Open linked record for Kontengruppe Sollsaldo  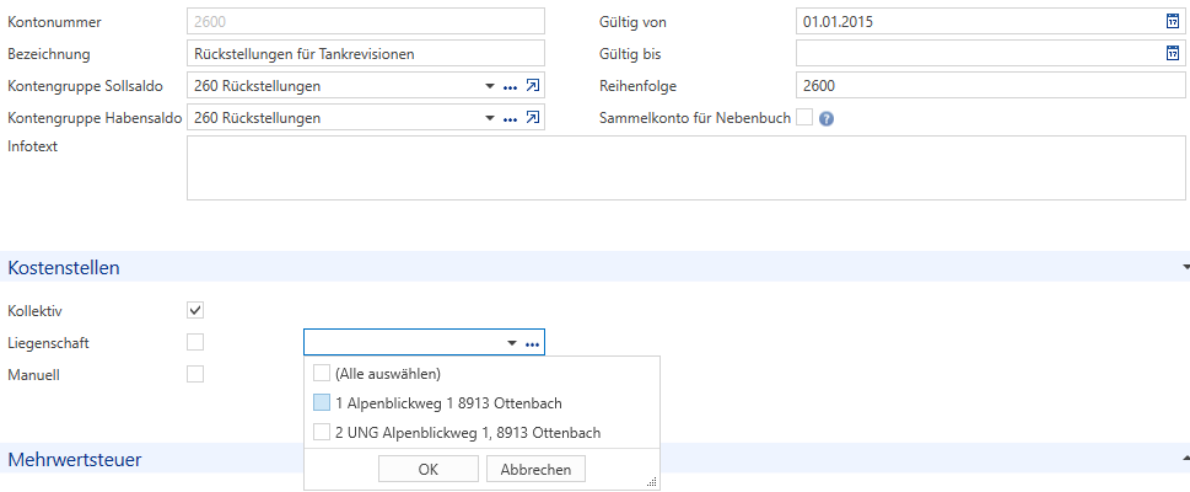[532, 86]
